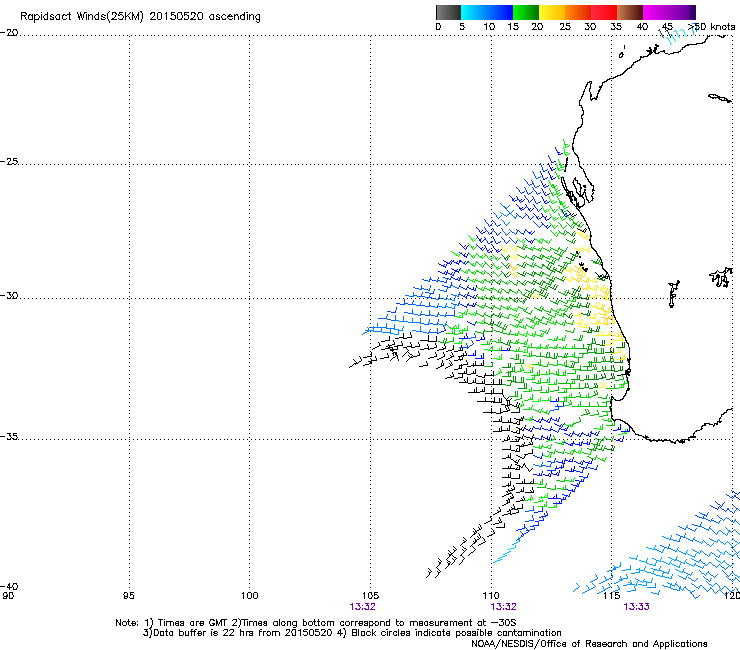Click the longitude label 110
The image size is (740, 650).
[491, 596]
